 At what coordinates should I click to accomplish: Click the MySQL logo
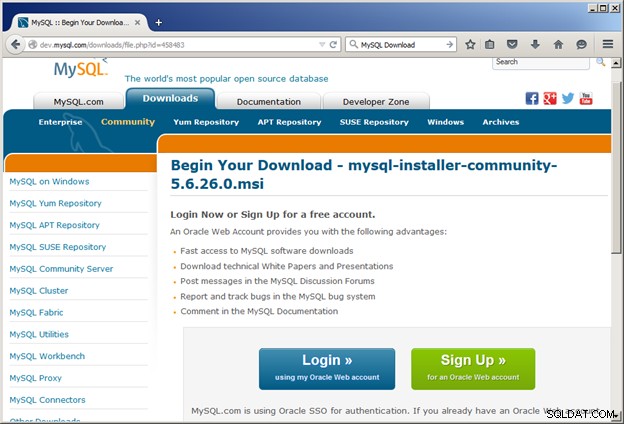[x=81, y=68]
